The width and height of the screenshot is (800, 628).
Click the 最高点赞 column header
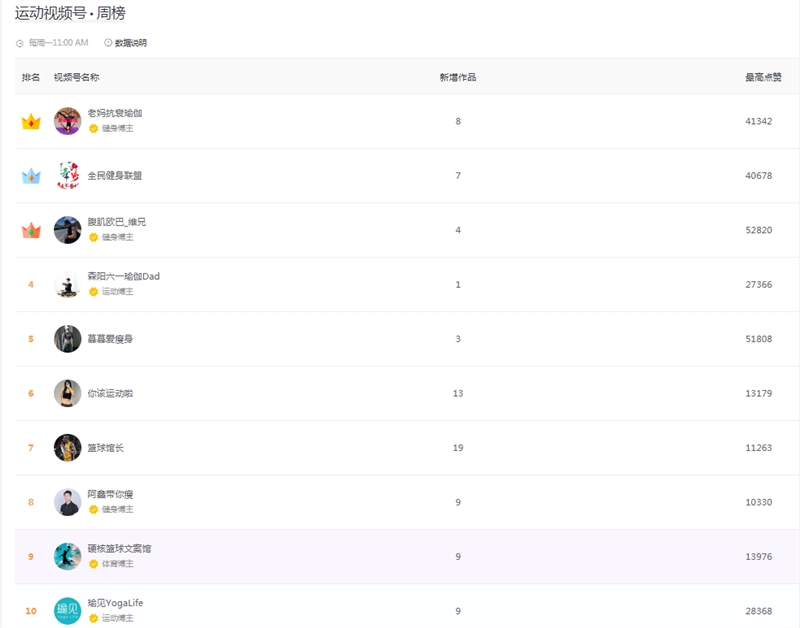click(x=763, y=77)
